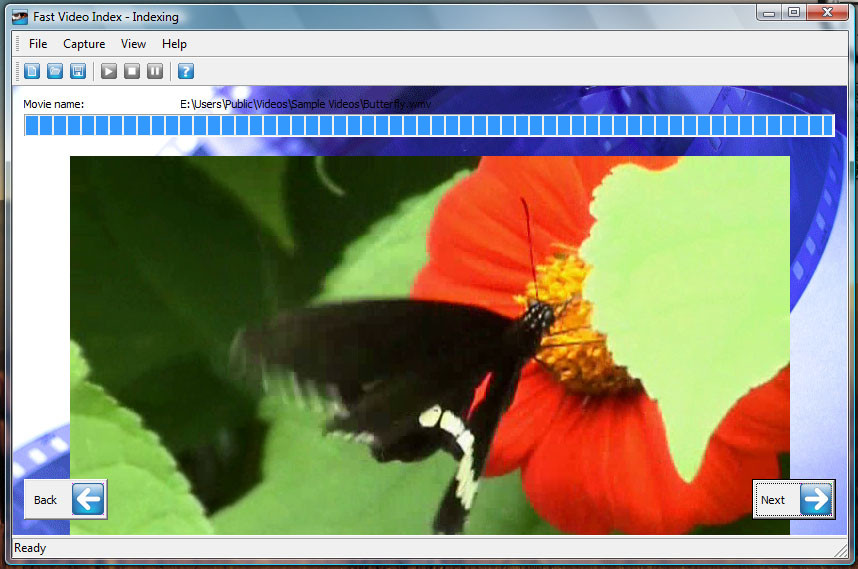This screenshot has width=858, height=569.
Task: Open the Help menu
Action: (x=174, y=44)
